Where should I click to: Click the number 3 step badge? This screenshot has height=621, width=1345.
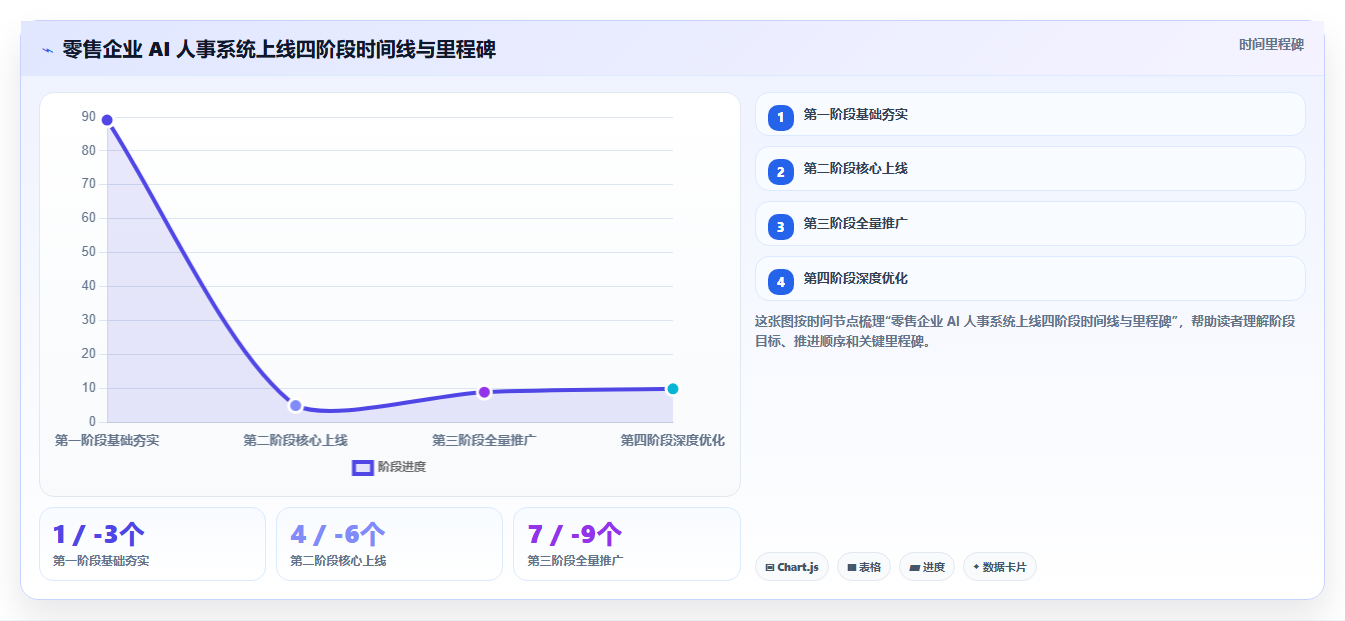coord(781,227)
